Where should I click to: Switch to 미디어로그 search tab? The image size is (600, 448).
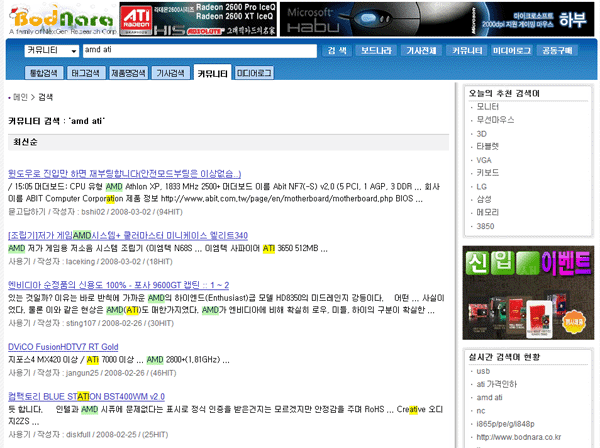tap(254, 73)
